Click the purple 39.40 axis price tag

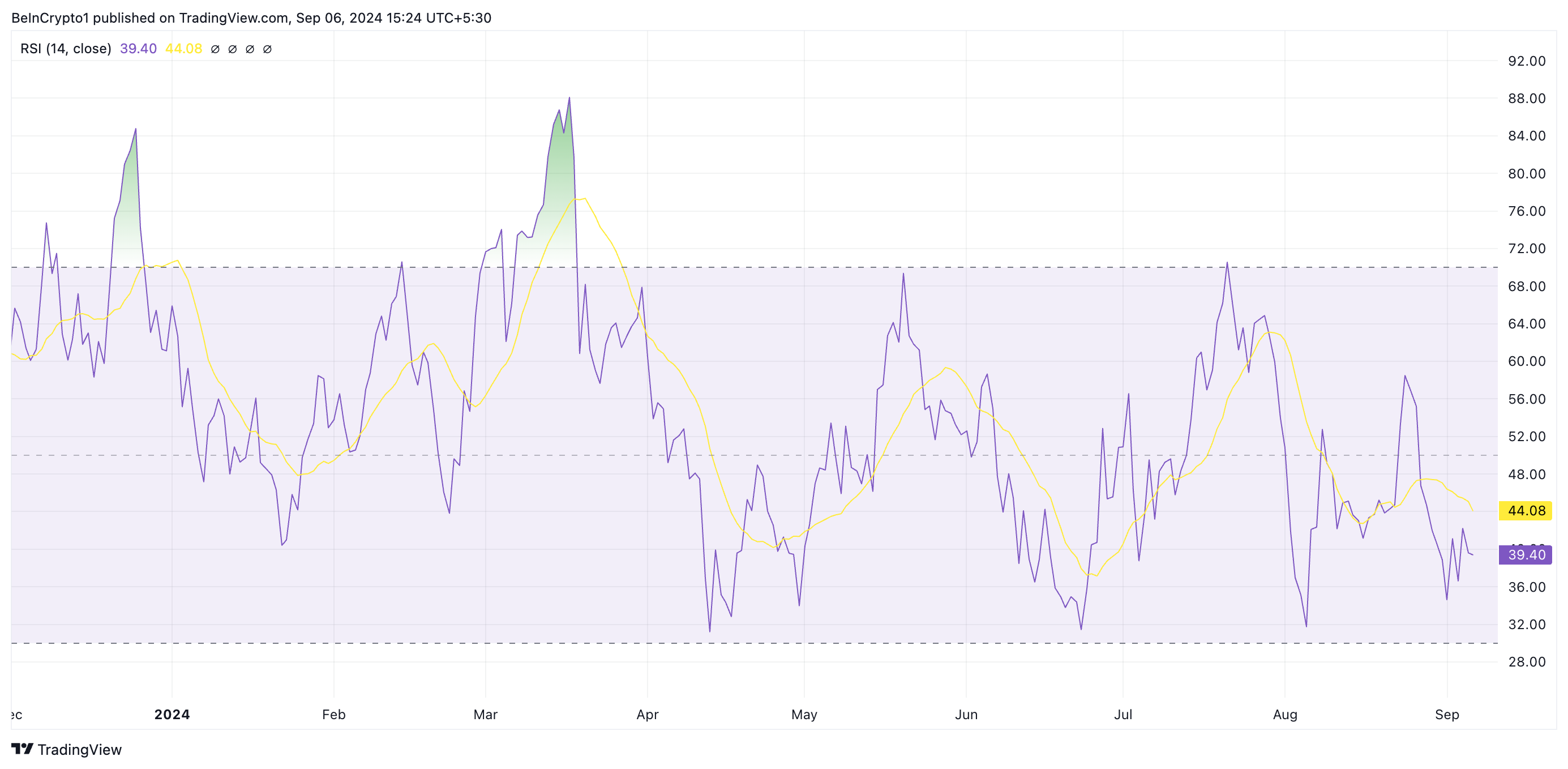[1526, 555]
